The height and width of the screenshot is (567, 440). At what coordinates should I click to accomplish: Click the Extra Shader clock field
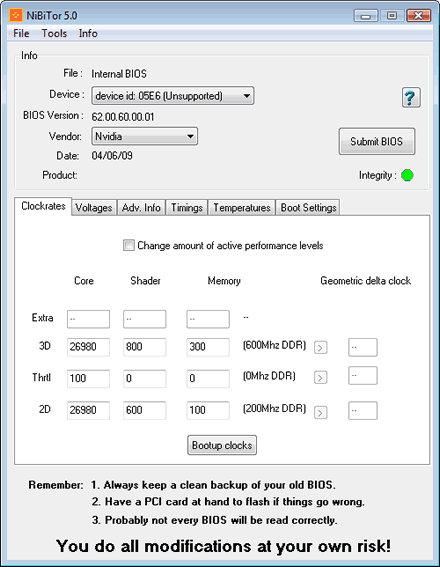[x=145, y=319]
